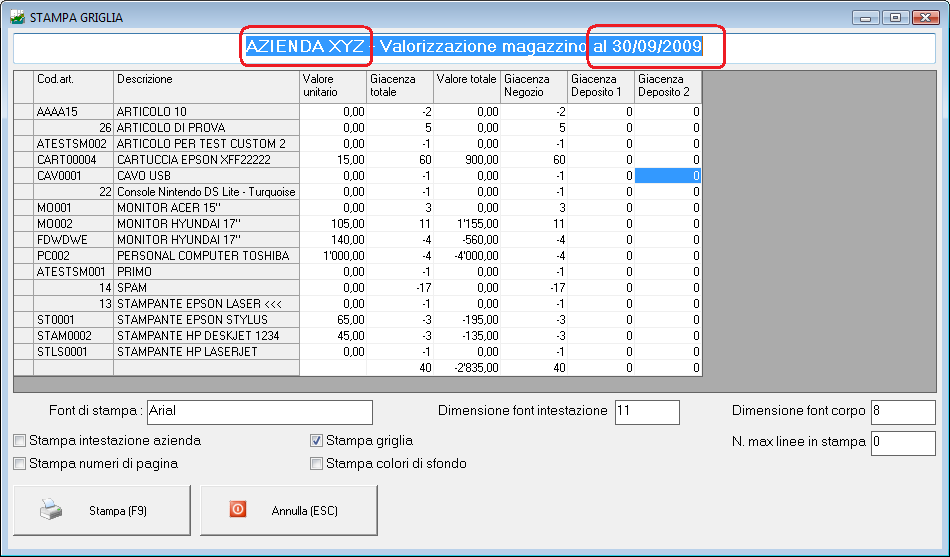Select PERSONAL COMPUTER TOSHIBA cell

click(x=207, y=256)
